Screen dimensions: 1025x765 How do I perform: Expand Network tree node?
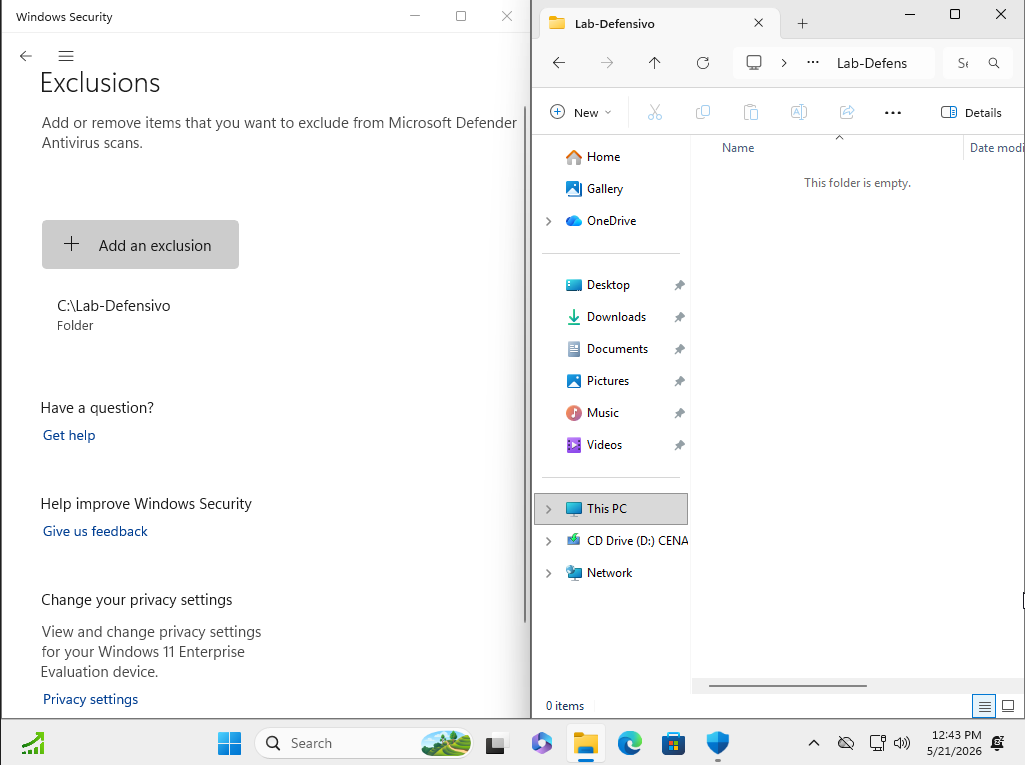(x=548, y=573)
